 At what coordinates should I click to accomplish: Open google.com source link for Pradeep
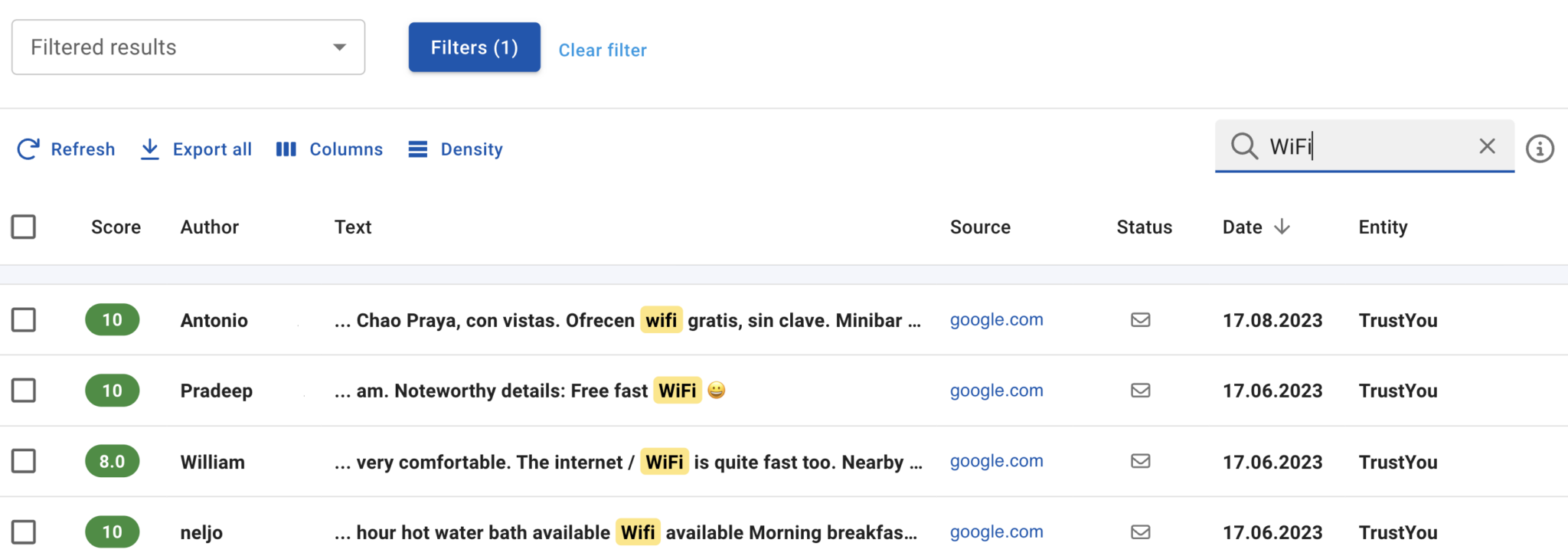pos(996,391)
